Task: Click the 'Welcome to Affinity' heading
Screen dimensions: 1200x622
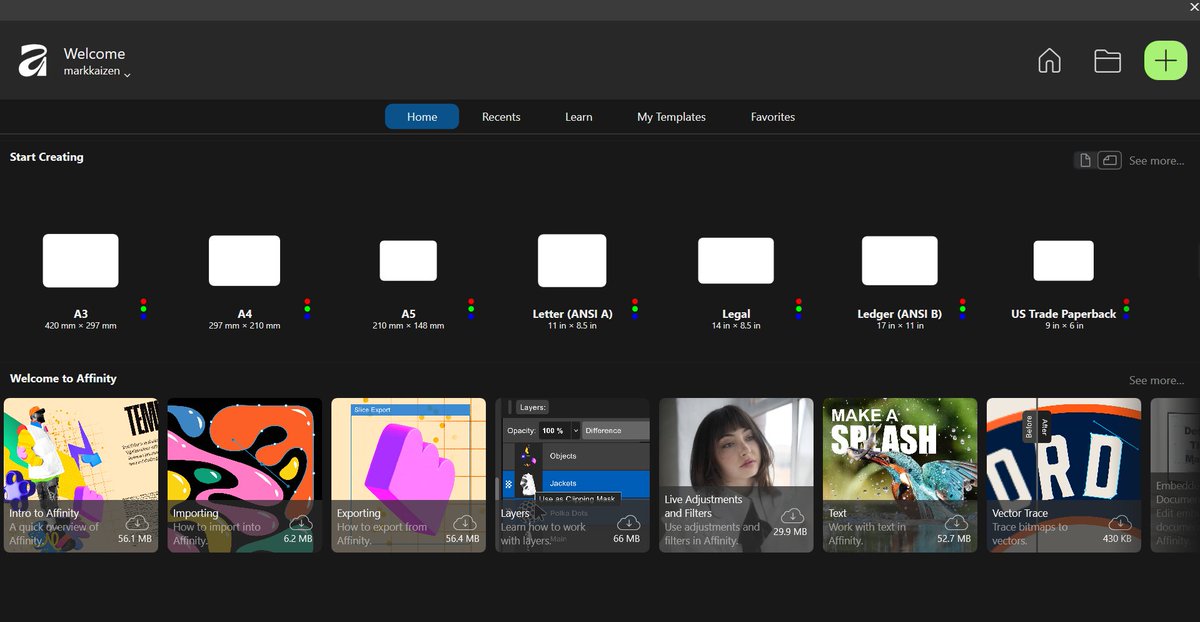Action: (63, 379)
